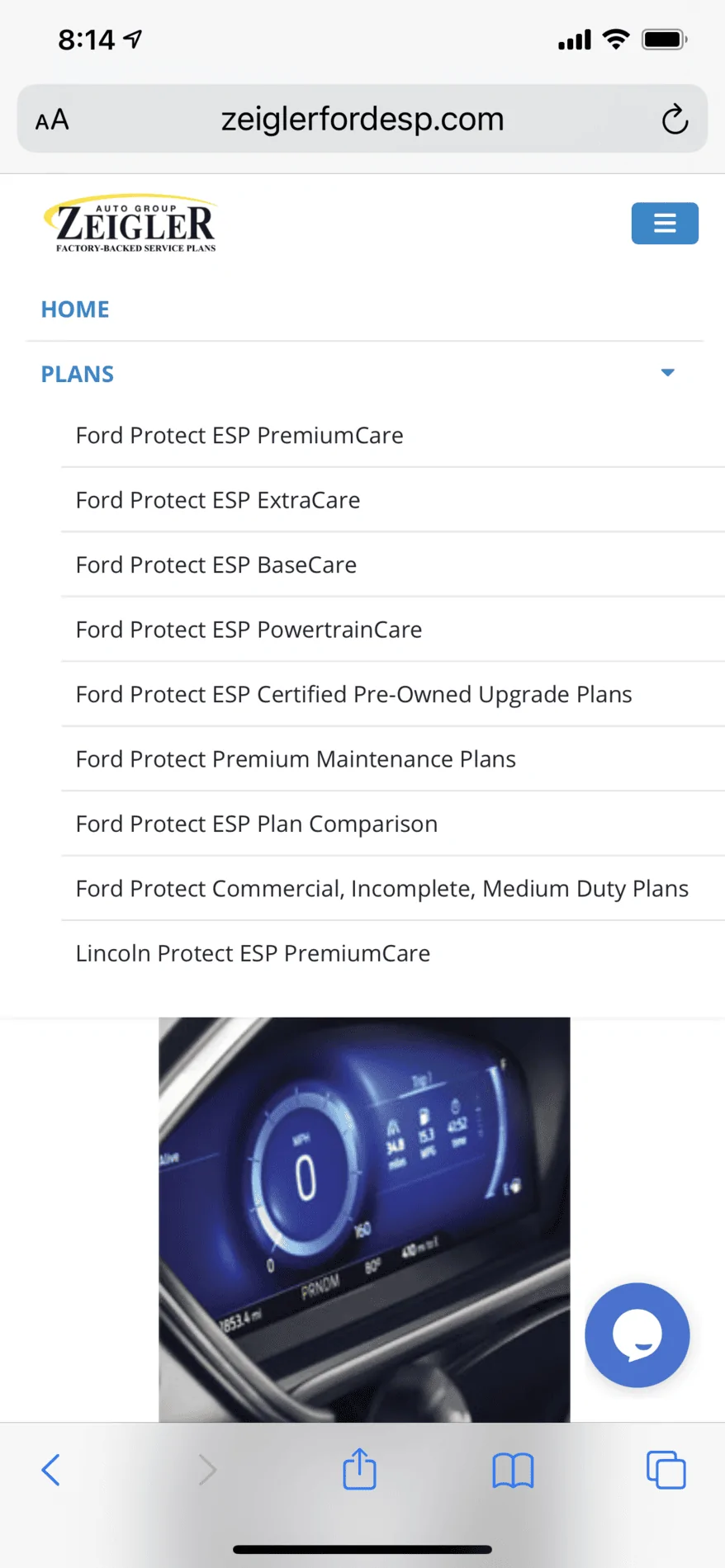This screenshot has height=1568, width=725.
Task: Choose Ford Protect ESP PowertrainCare
Action: [x=249, y=630]
